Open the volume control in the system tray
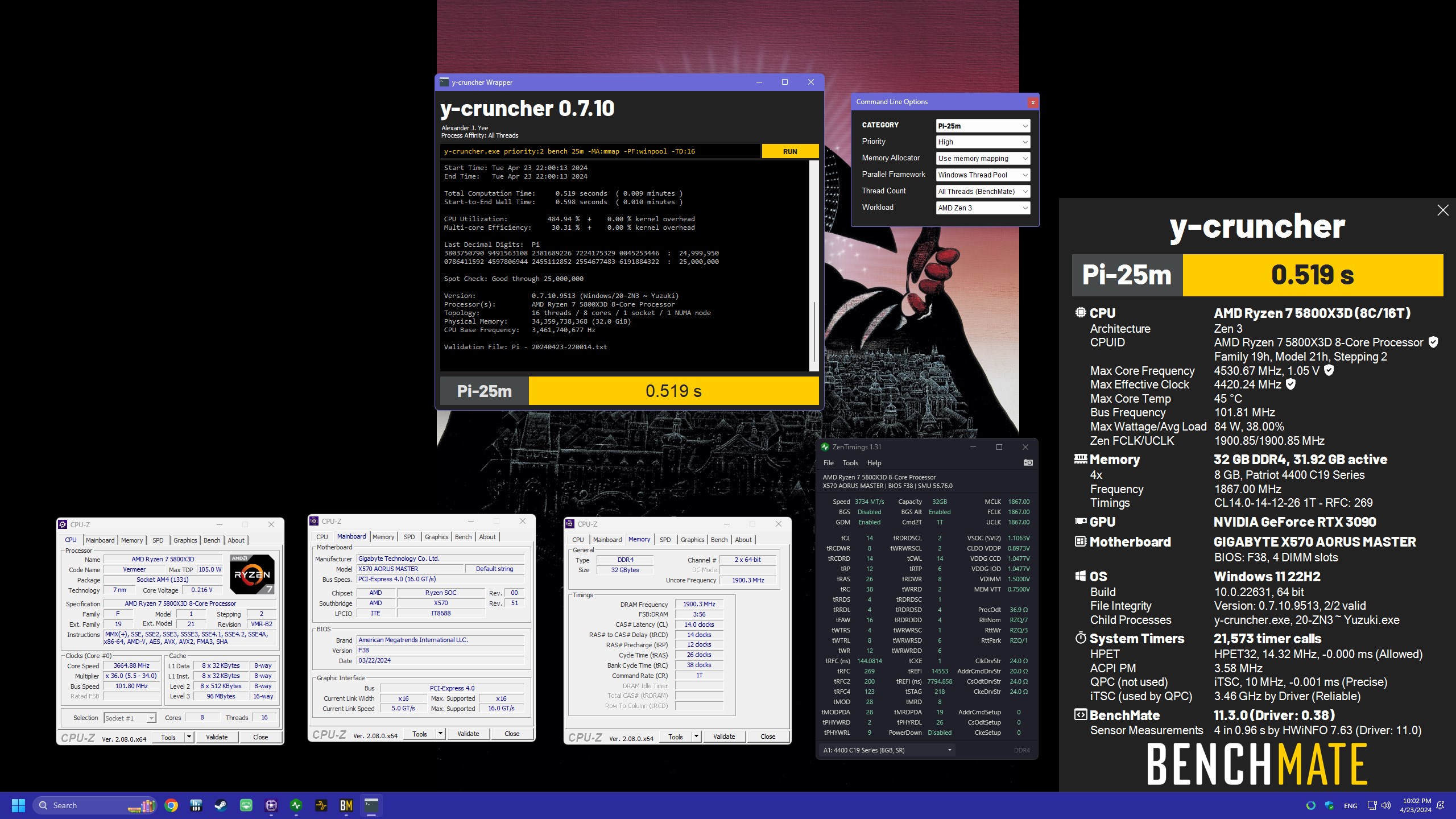Screen dimensions: 1456x819 point(1386,805)
